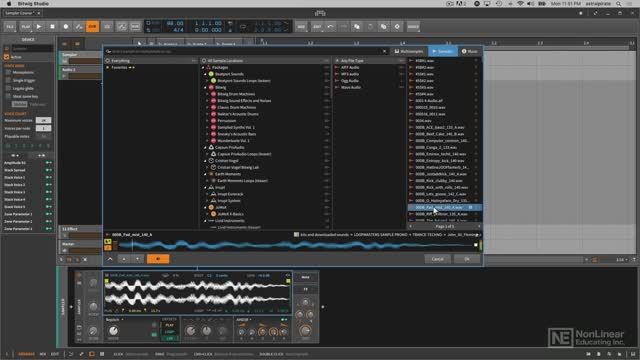The image size is (640, 360).
Task: Select 0008_Conga_2_133.wav in file list
Action: [436, 147]
